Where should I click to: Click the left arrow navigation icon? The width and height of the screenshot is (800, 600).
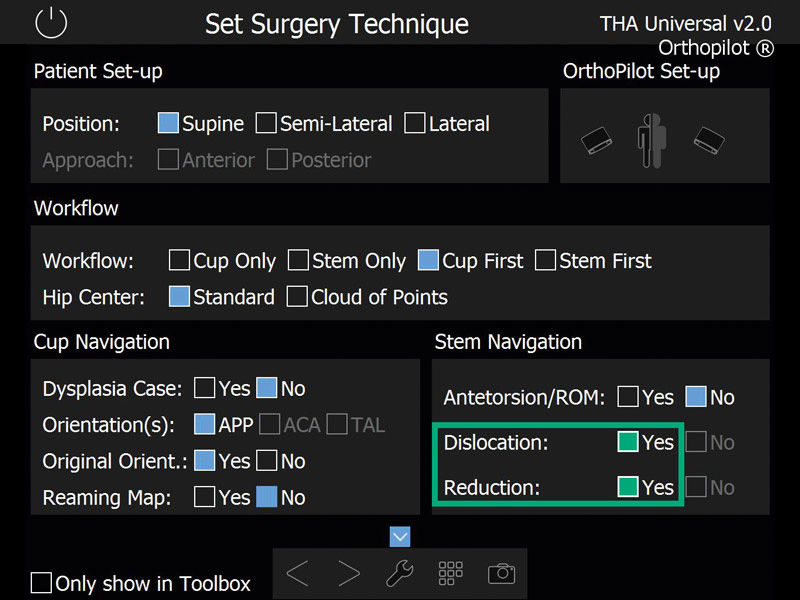pos(296,573)
